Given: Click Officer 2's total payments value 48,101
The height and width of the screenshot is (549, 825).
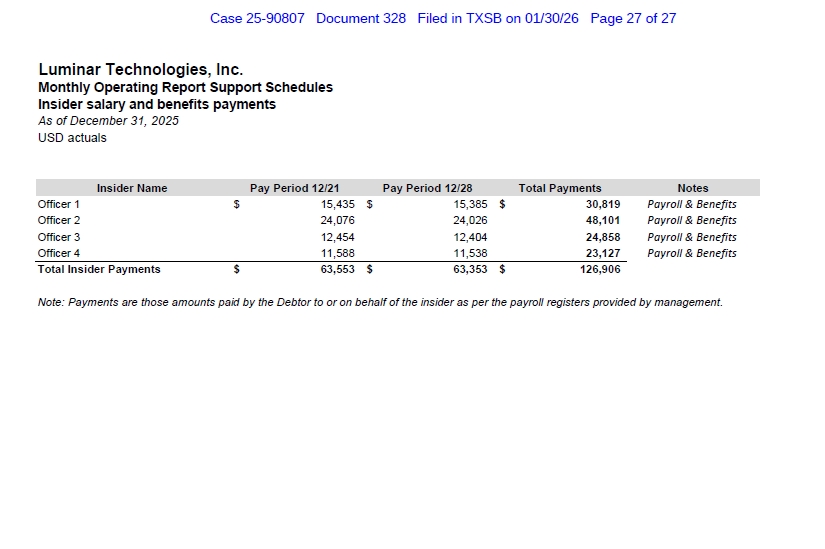Looking at the screenshot, I should (603, 220).
